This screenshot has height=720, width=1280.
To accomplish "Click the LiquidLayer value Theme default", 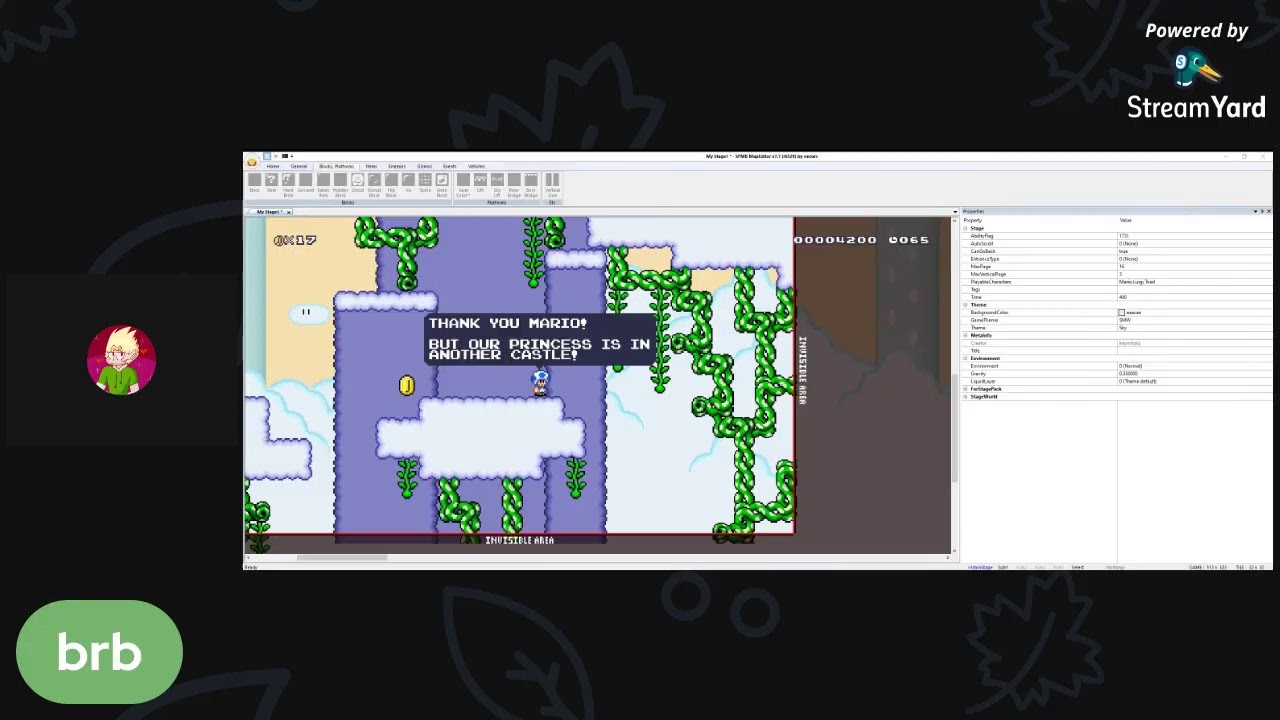I will pyautogui.click(x=1140, y=381).
